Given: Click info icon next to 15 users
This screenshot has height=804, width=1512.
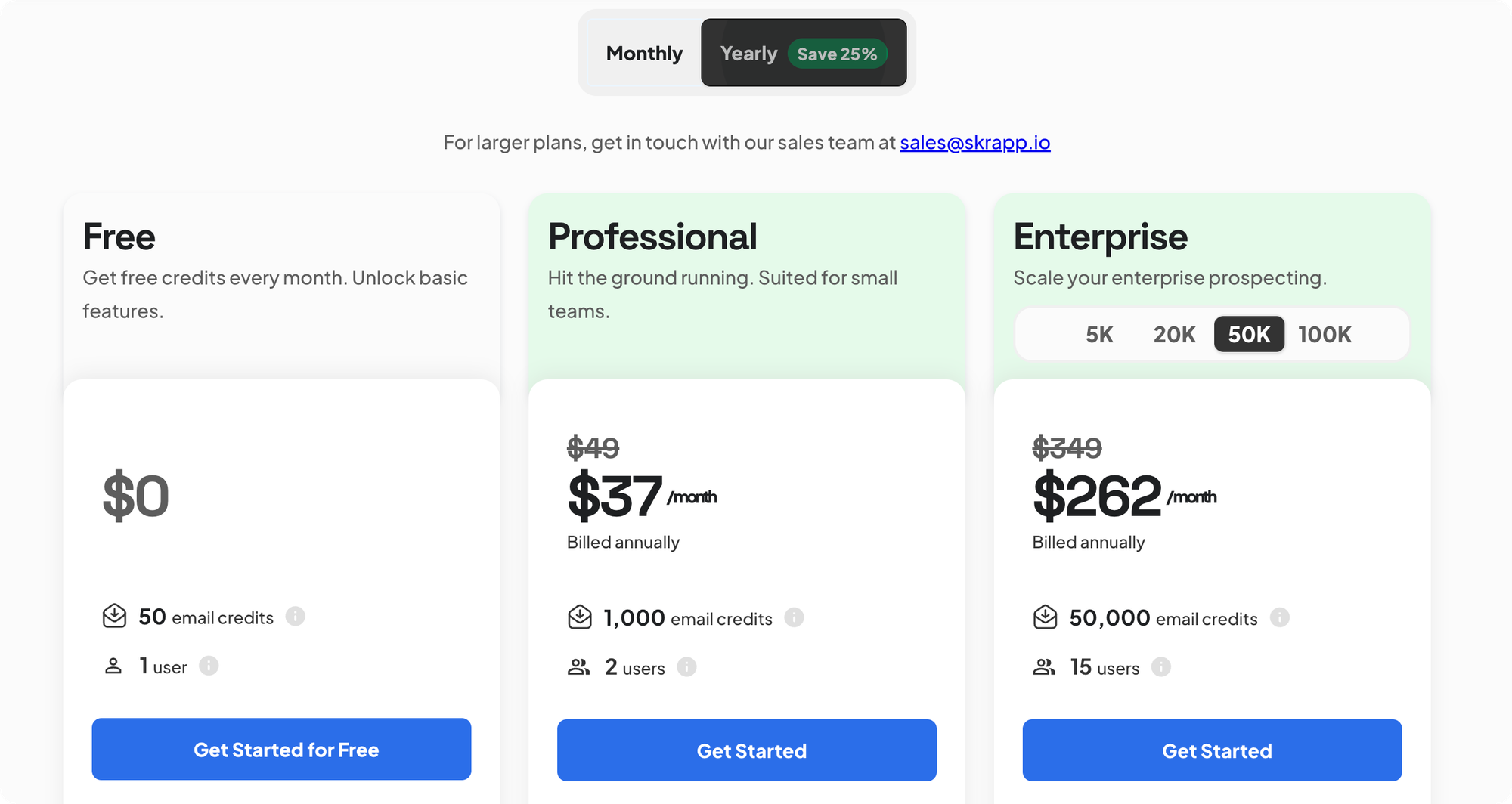Looking at the screenshot, I should [x=1161, y=666].
